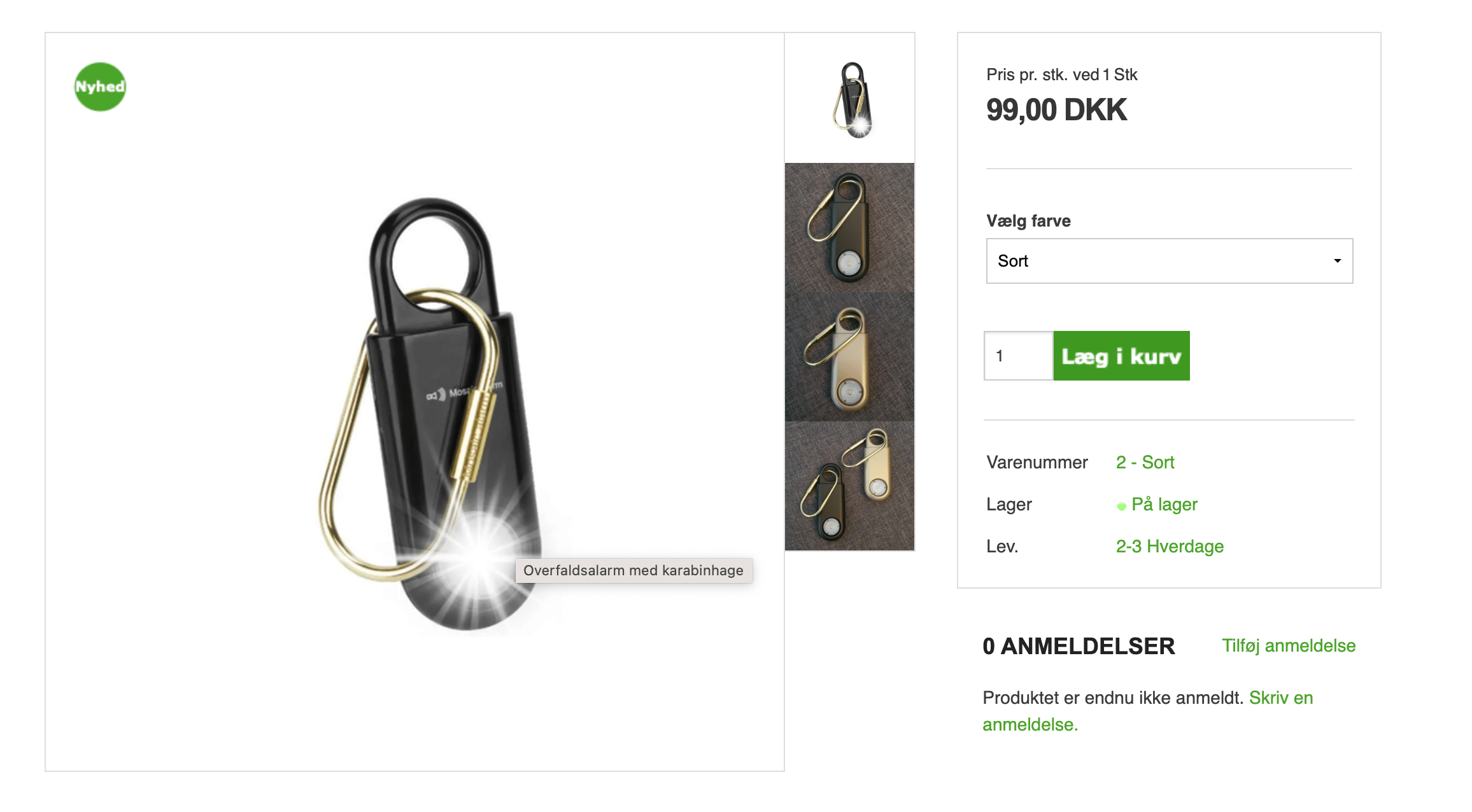Add the product with Læg i kurv
The image size is (1472, 812).
pyautogui.click(x=1122, y=356)
